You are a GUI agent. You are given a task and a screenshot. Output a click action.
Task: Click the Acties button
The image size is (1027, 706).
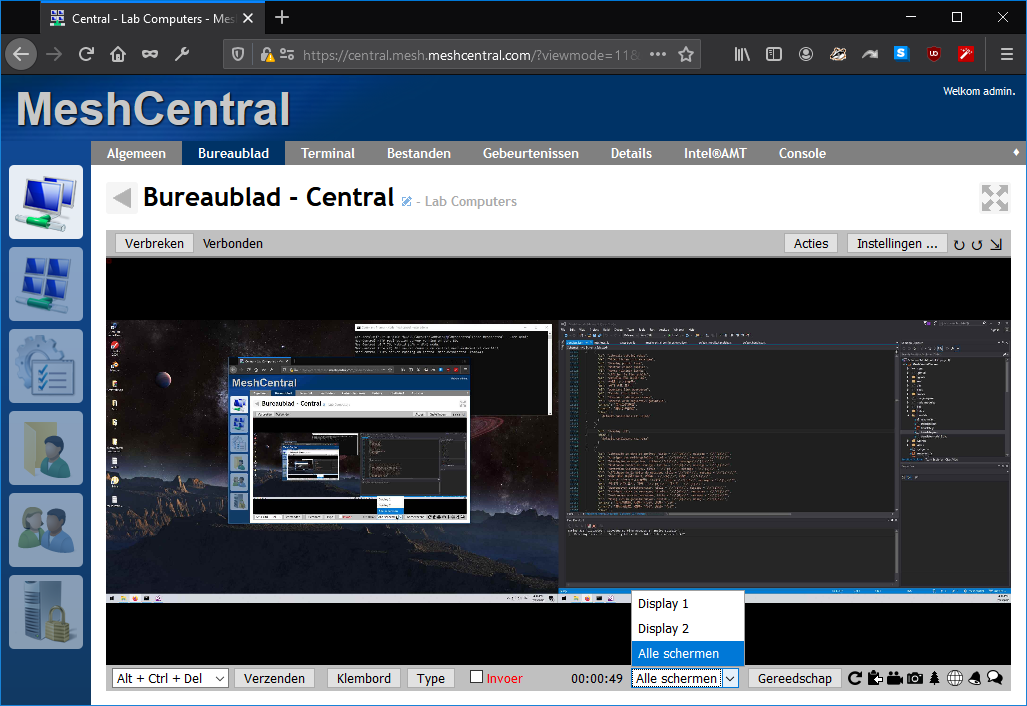[x=811, y=244]
